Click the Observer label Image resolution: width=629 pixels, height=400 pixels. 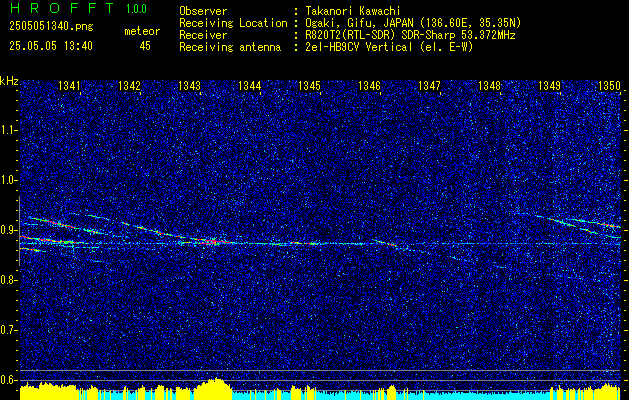203,11
